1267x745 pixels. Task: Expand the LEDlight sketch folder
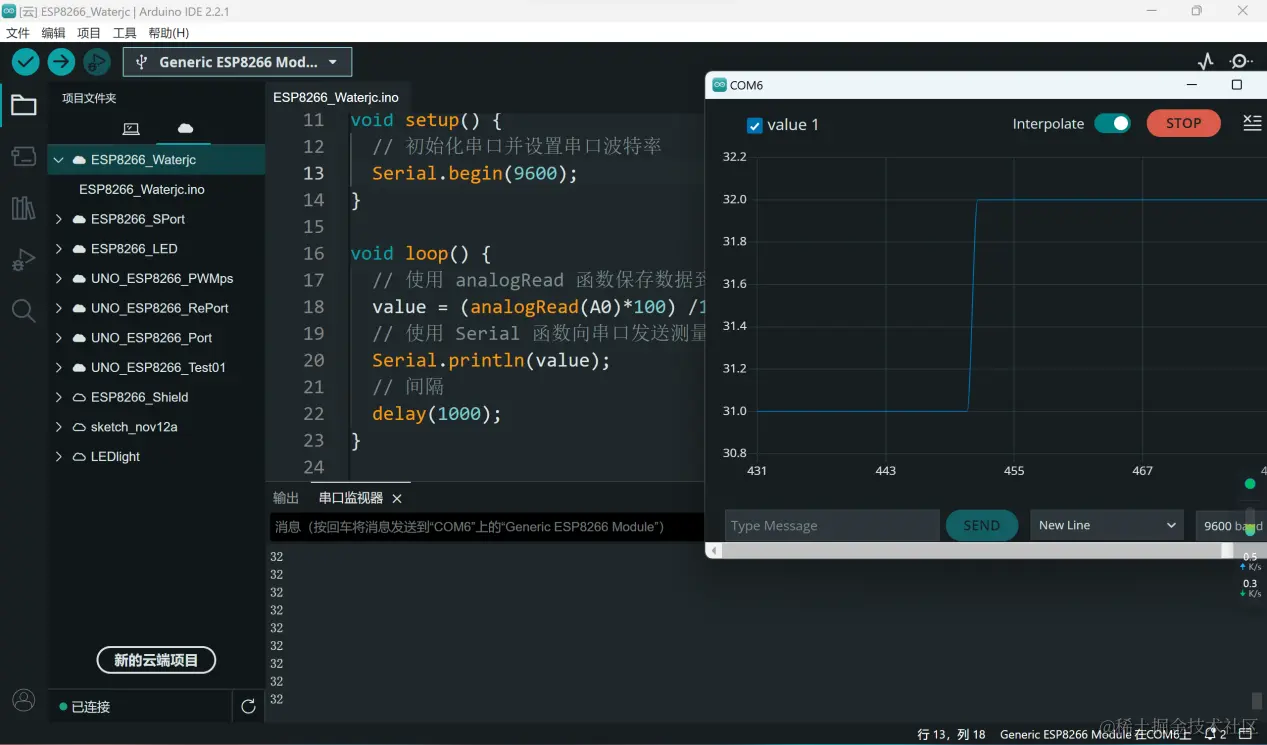coord(59,457)
